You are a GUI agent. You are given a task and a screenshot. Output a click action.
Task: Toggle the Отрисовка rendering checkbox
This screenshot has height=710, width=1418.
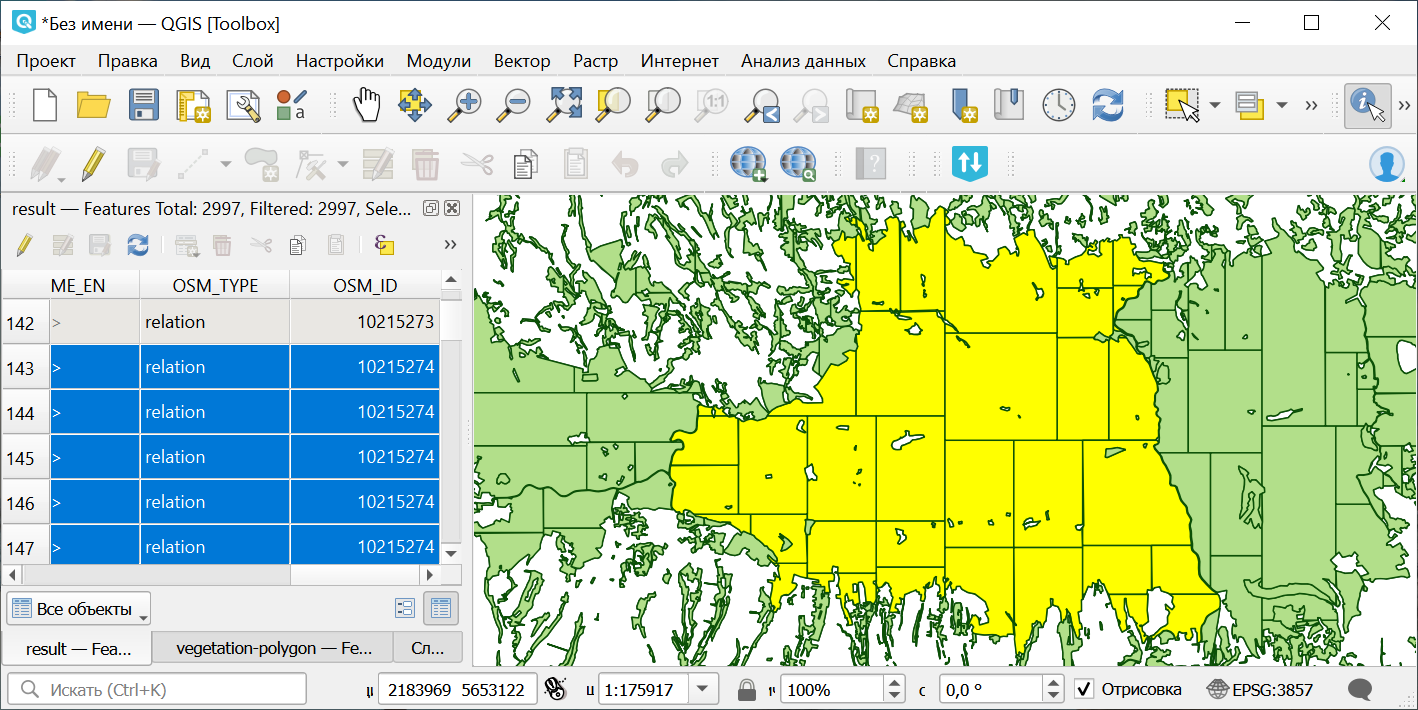coord(1083,689)
